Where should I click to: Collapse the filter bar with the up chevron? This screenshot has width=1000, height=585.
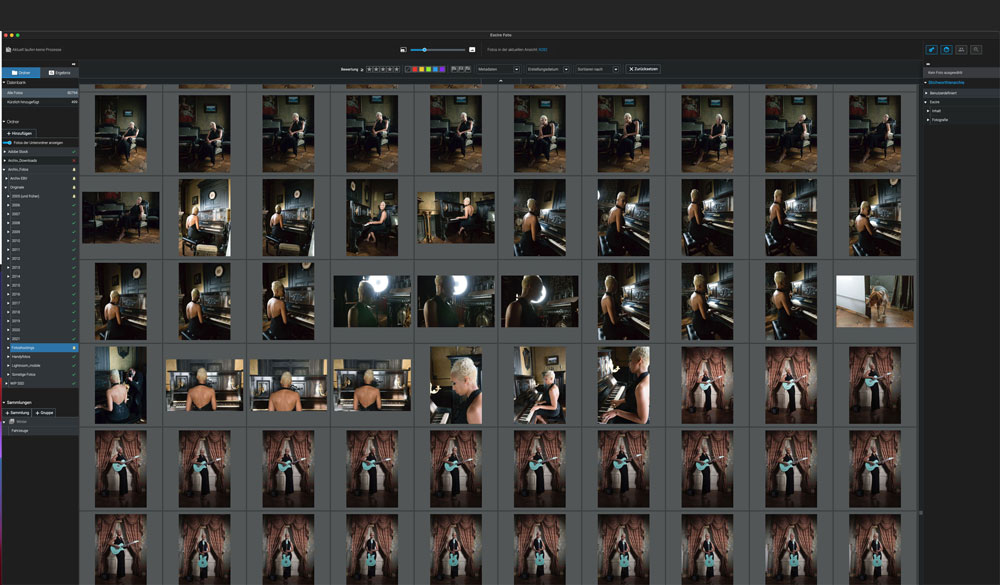tap(499, 81)
